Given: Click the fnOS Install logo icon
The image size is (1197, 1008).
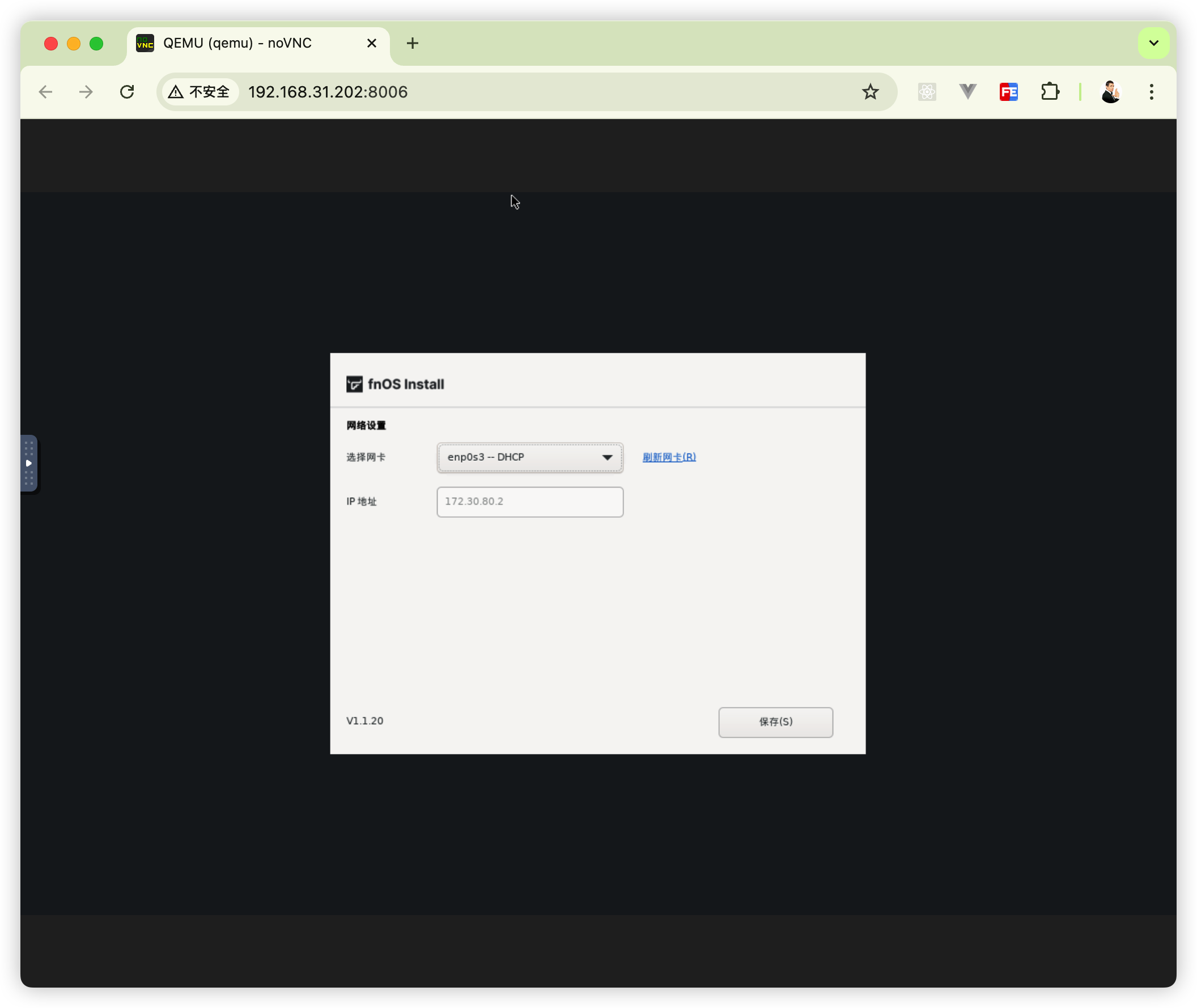Looking at the screenshot, I should (354, 384).
